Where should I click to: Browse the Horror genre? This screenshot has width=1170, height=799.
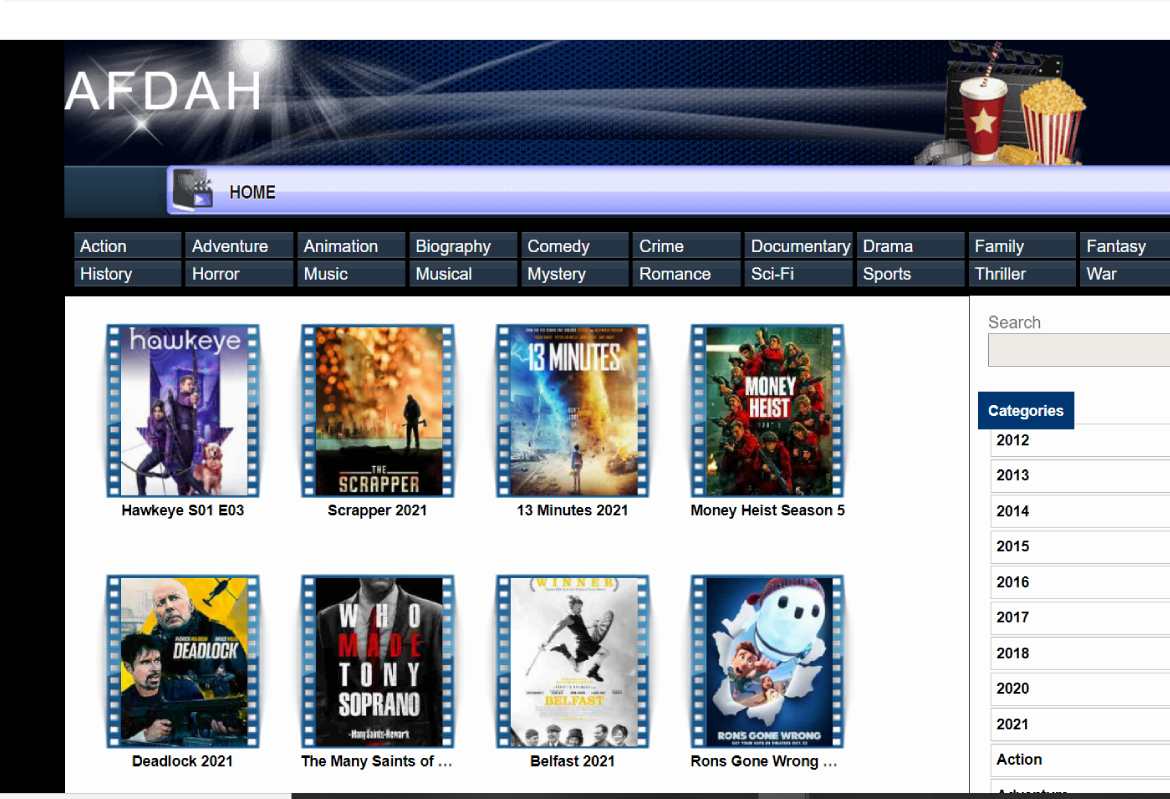pyautogui.click(x=239, y=273)
